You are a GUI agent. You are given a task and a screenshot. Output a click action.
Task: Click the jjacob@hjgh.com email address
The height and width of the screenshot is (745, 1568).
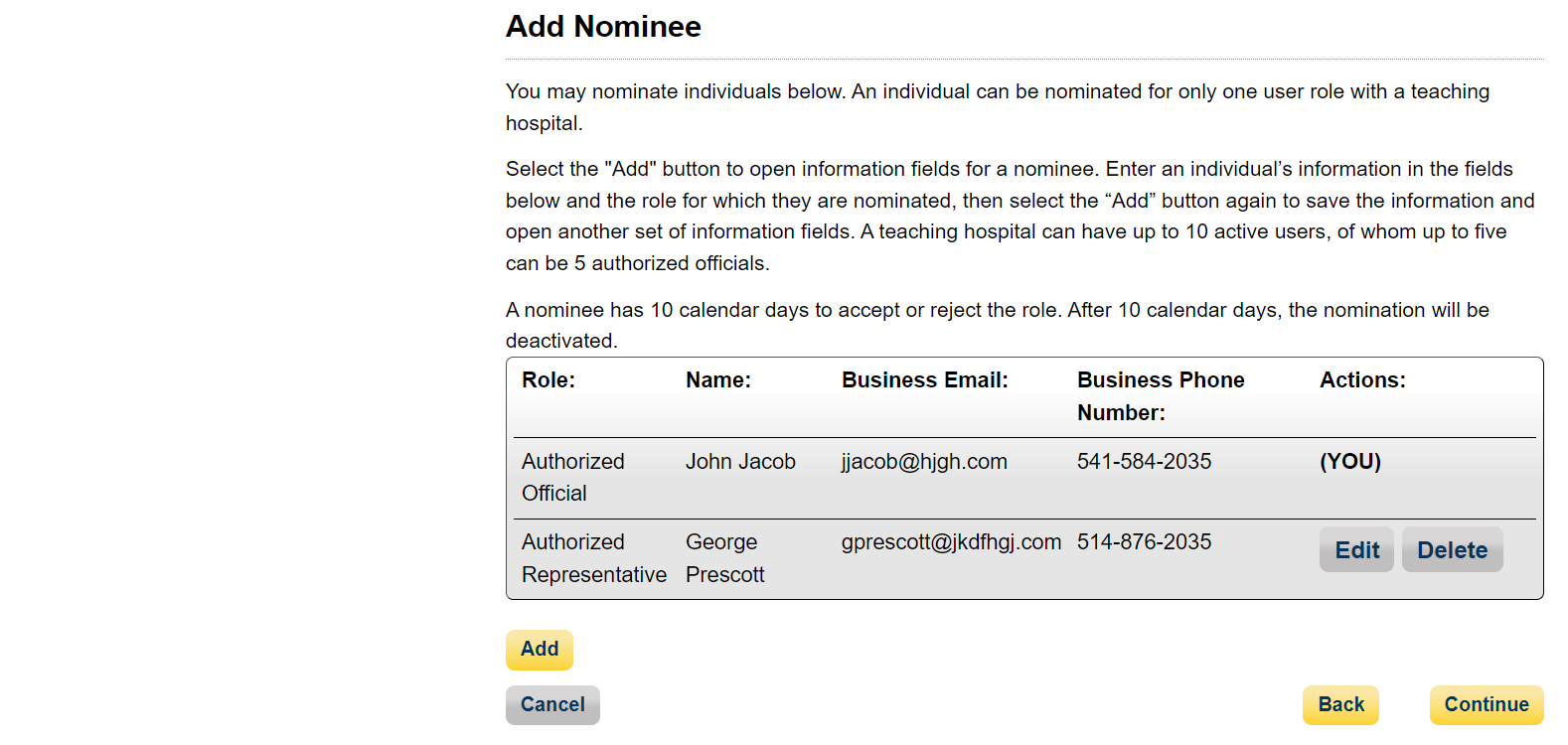(x=924, y=462)
